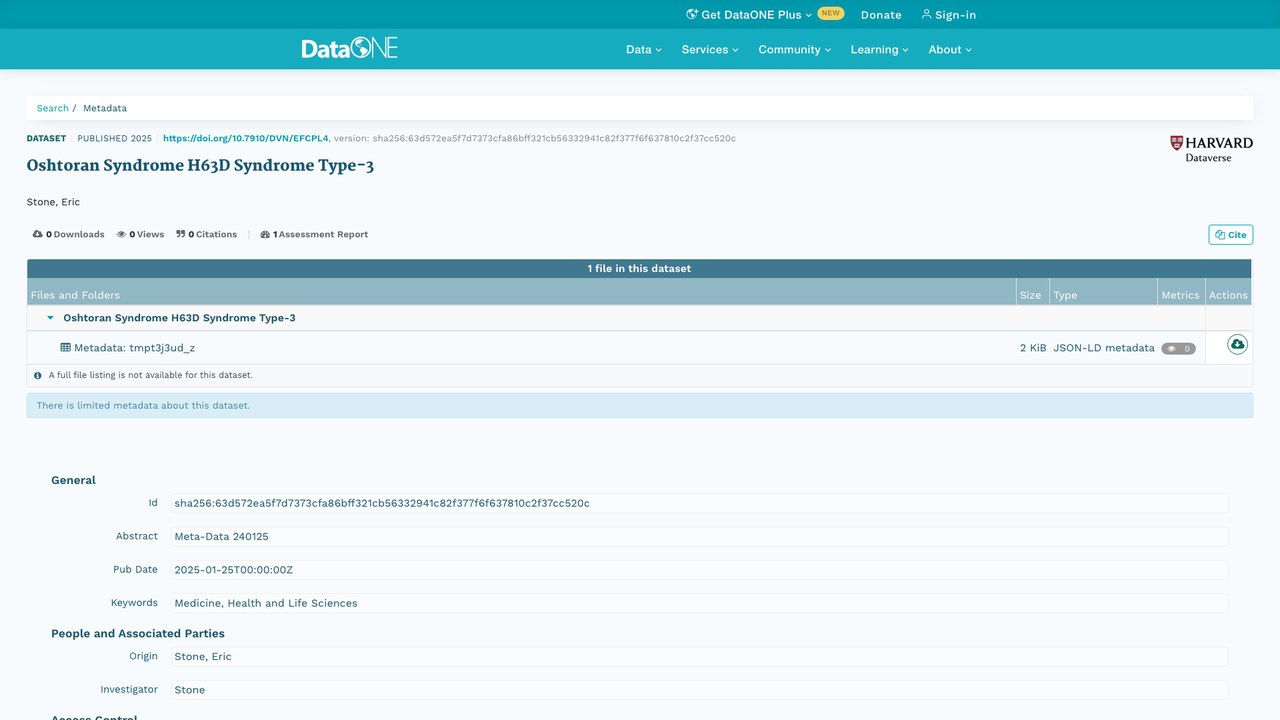Image resolution: width=1280 pixels, height=720 pixels.
Task: Click the gauge icon beside Assessment Report
Action: click(x=265, y=234)
